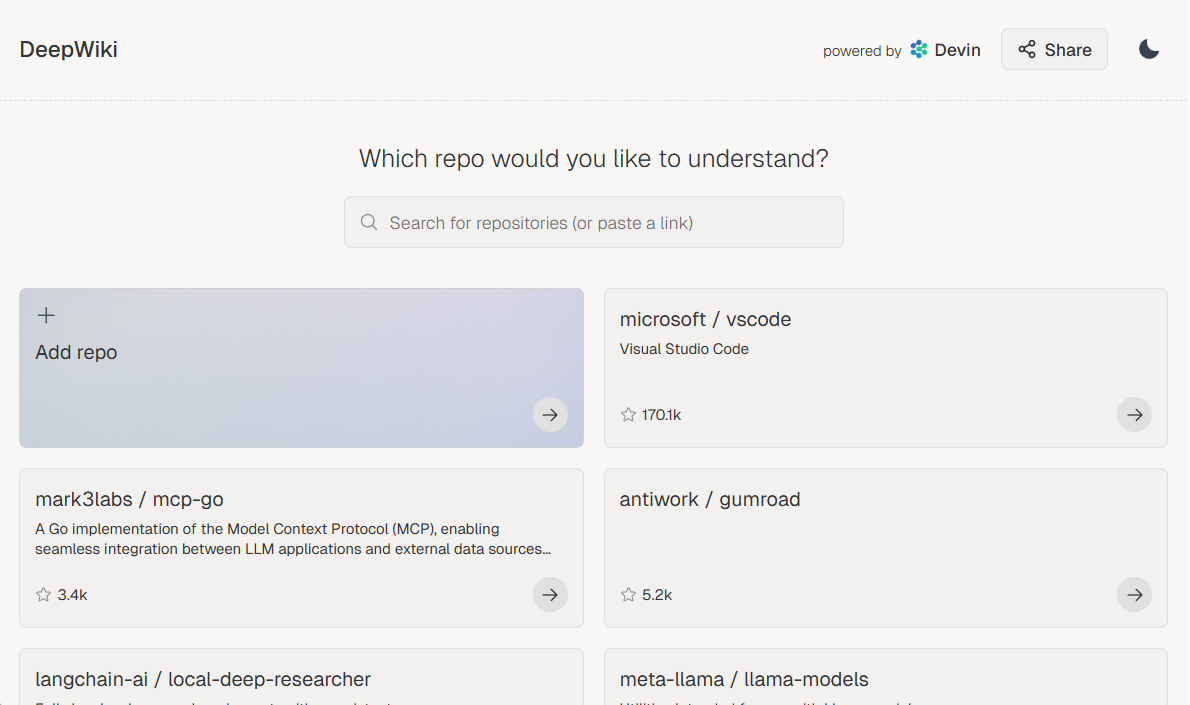Open the Add repo arrow button
The height and width of the screenshot is (705, 1190).
tap(550, 414)
